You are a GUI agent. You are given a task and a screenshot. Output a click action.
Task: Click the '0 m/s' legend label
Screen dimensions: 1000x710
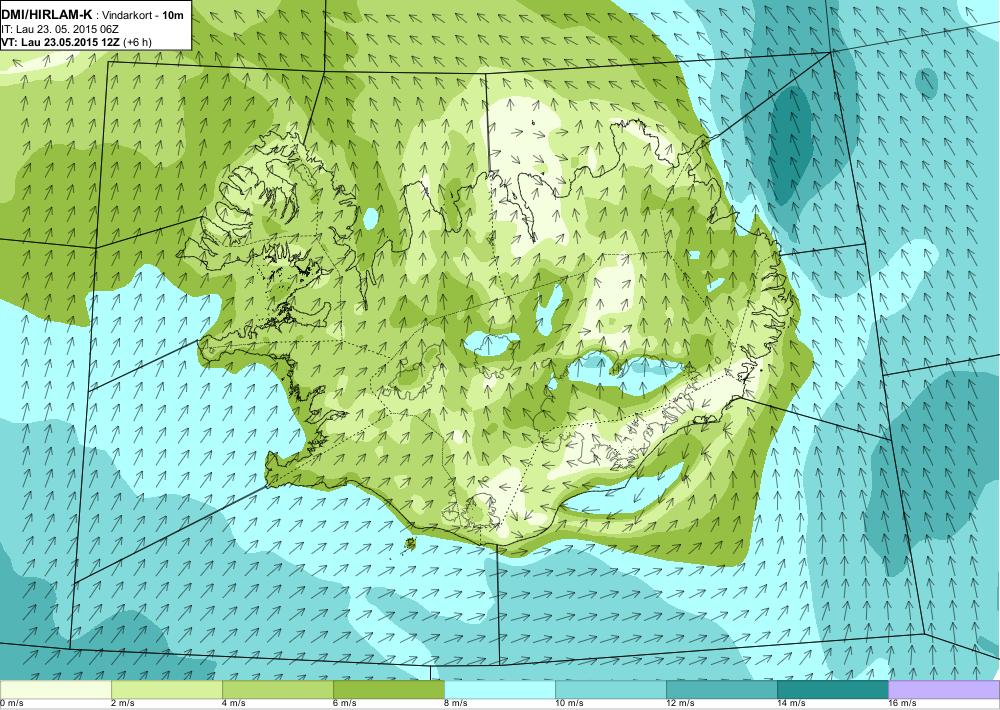11,703
